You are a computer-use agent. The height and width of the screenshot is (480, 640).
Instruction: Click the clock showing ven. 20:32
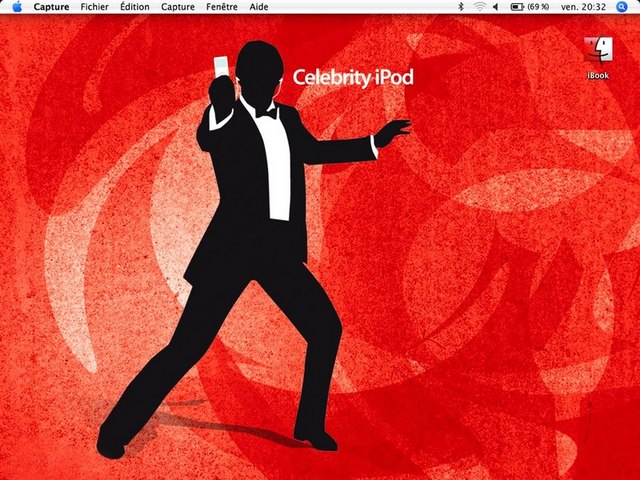[583, 7]
